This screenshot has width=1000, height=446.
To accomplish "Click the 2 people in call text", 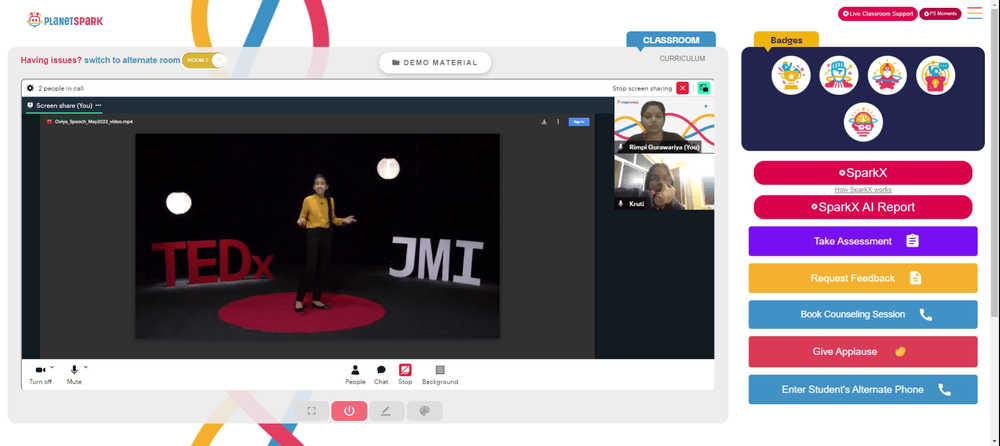I will (61, 89).
